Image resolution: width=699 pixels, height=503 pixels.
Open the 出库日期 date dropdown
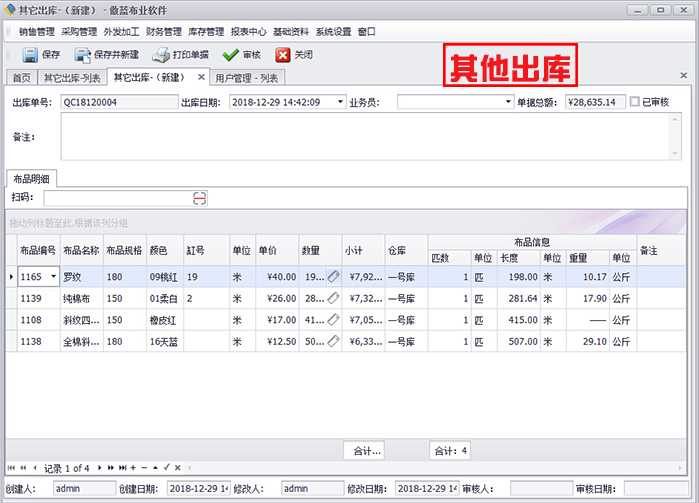pyautogui.click(x=341, y=102)
